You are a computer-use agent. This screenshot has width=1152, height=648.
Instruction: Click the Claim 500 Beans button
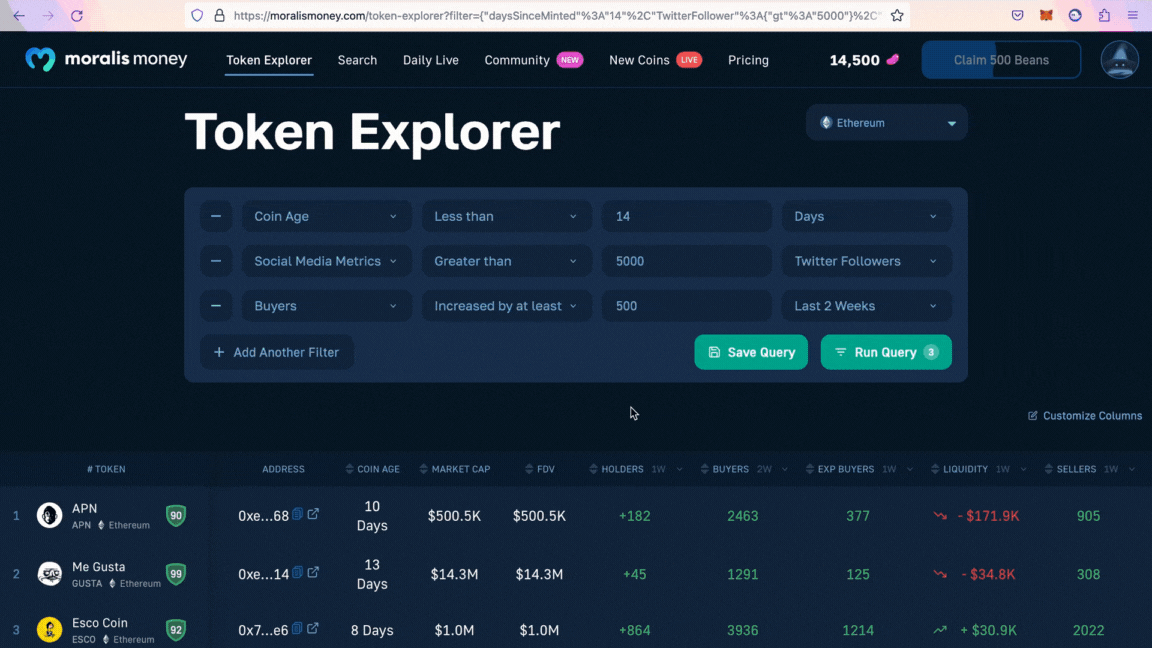1001,60
